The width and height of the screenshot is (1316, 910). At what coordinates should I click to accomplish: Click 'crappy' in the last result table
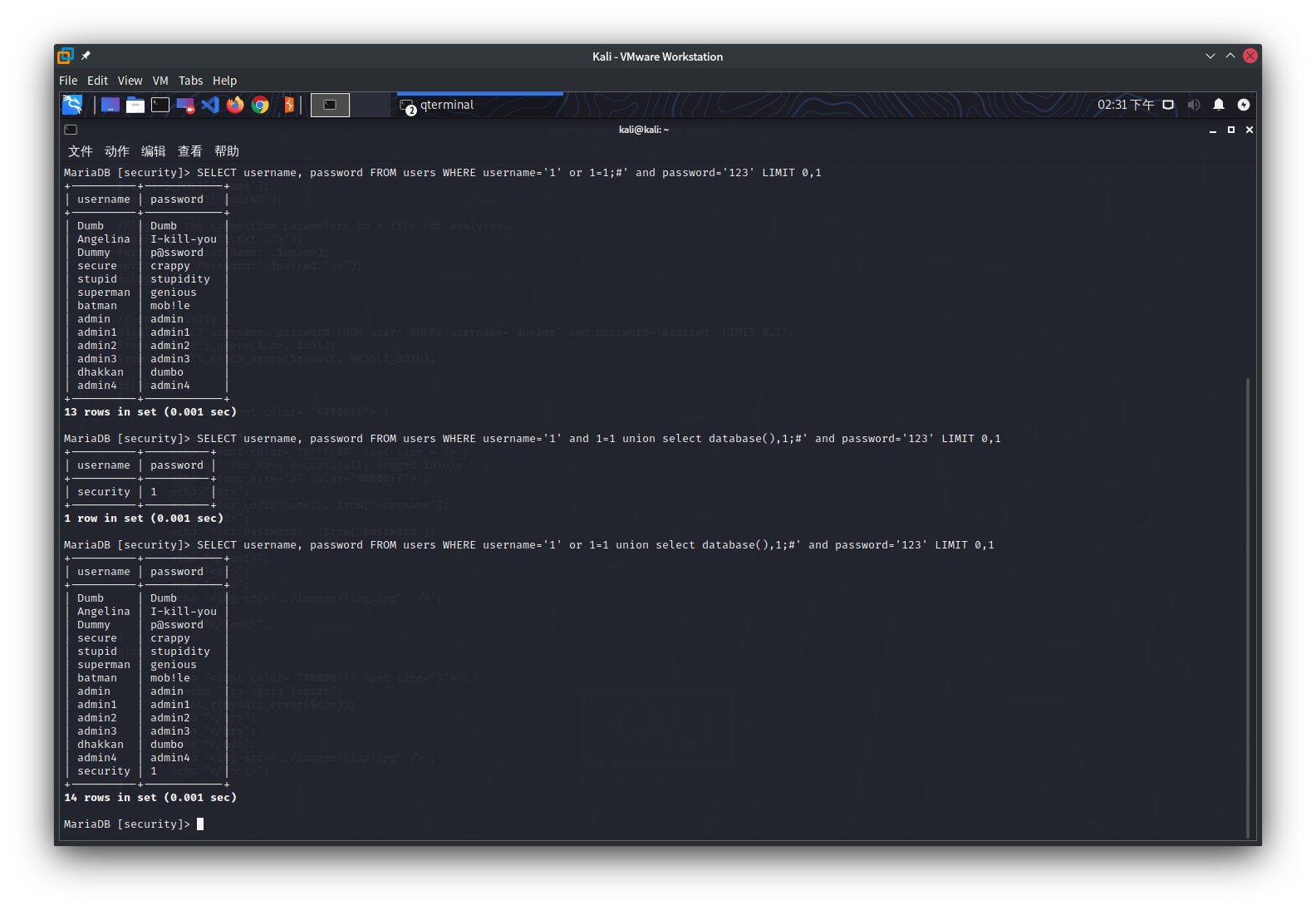pyautogui.click(x=170, y=638)
